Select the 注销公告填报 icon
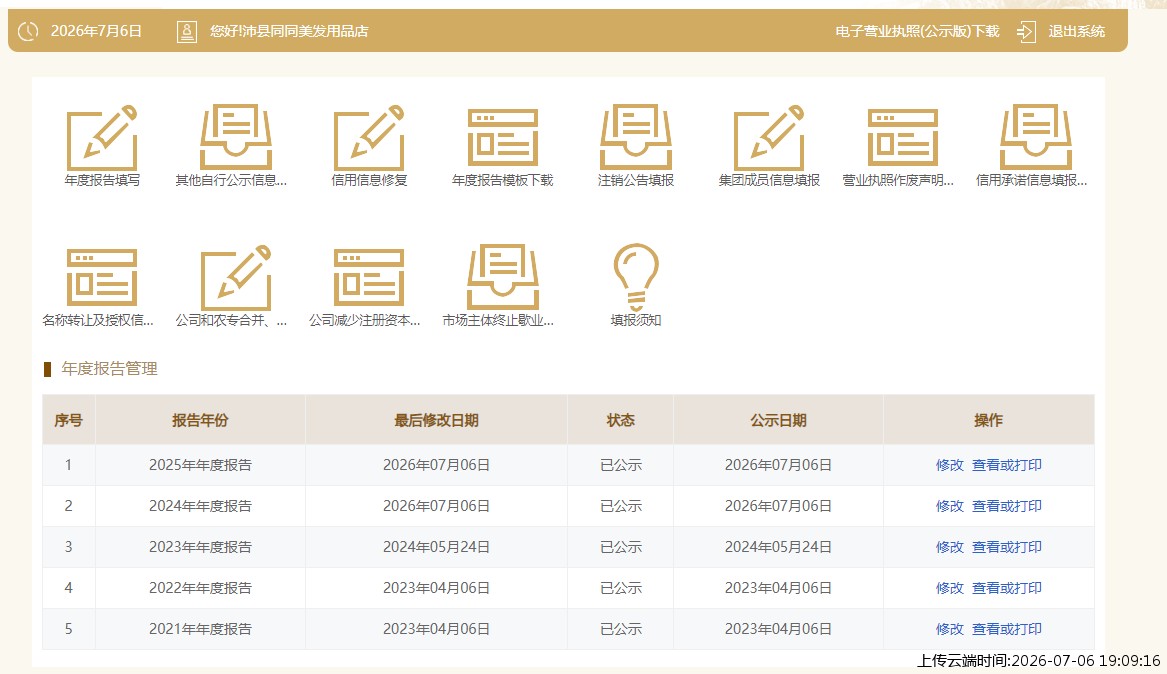This screenshot has height=674, width=1167. pos(636,138)
